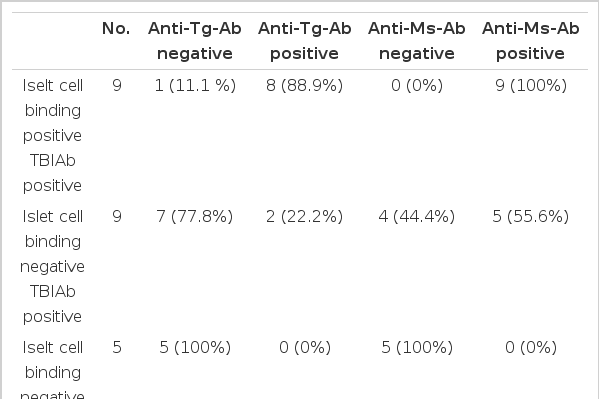Select the 5 (100%) cell under Anti-Ms-Ab negative

click(x=417, y=348)
